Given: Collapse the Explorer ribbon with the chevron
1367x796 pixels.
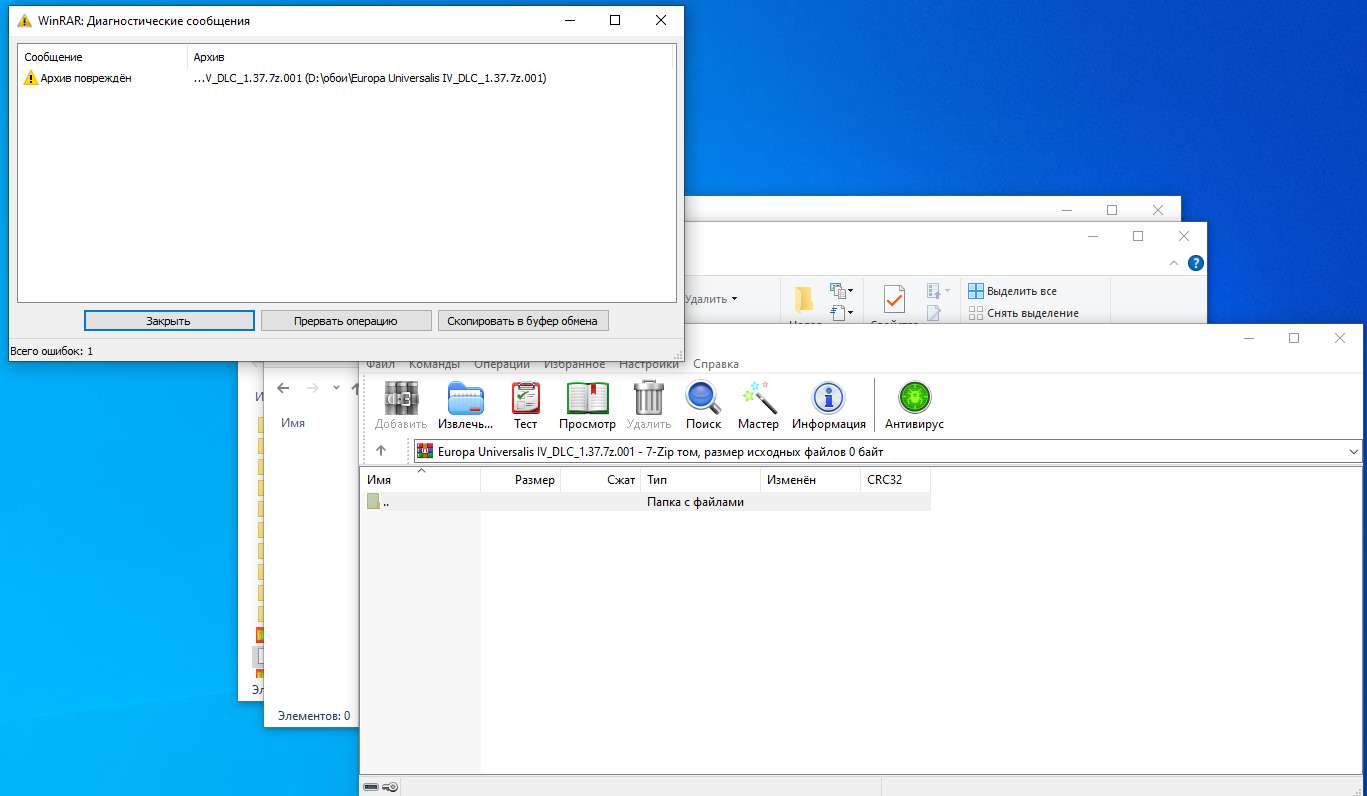Looking at the screenshot, I should tap(1176, 263).
